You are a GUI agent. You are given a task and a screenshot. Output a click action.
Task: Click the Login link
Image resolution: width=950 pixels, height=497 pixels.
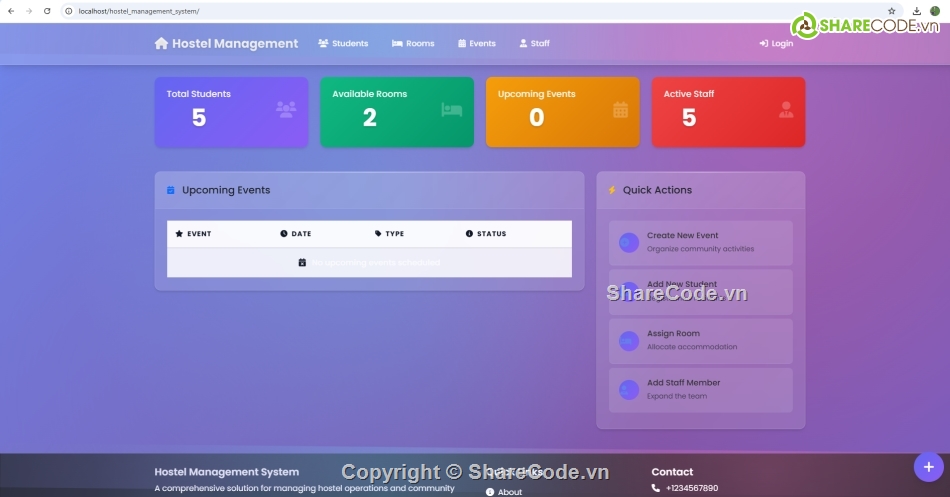pos(776,43)
